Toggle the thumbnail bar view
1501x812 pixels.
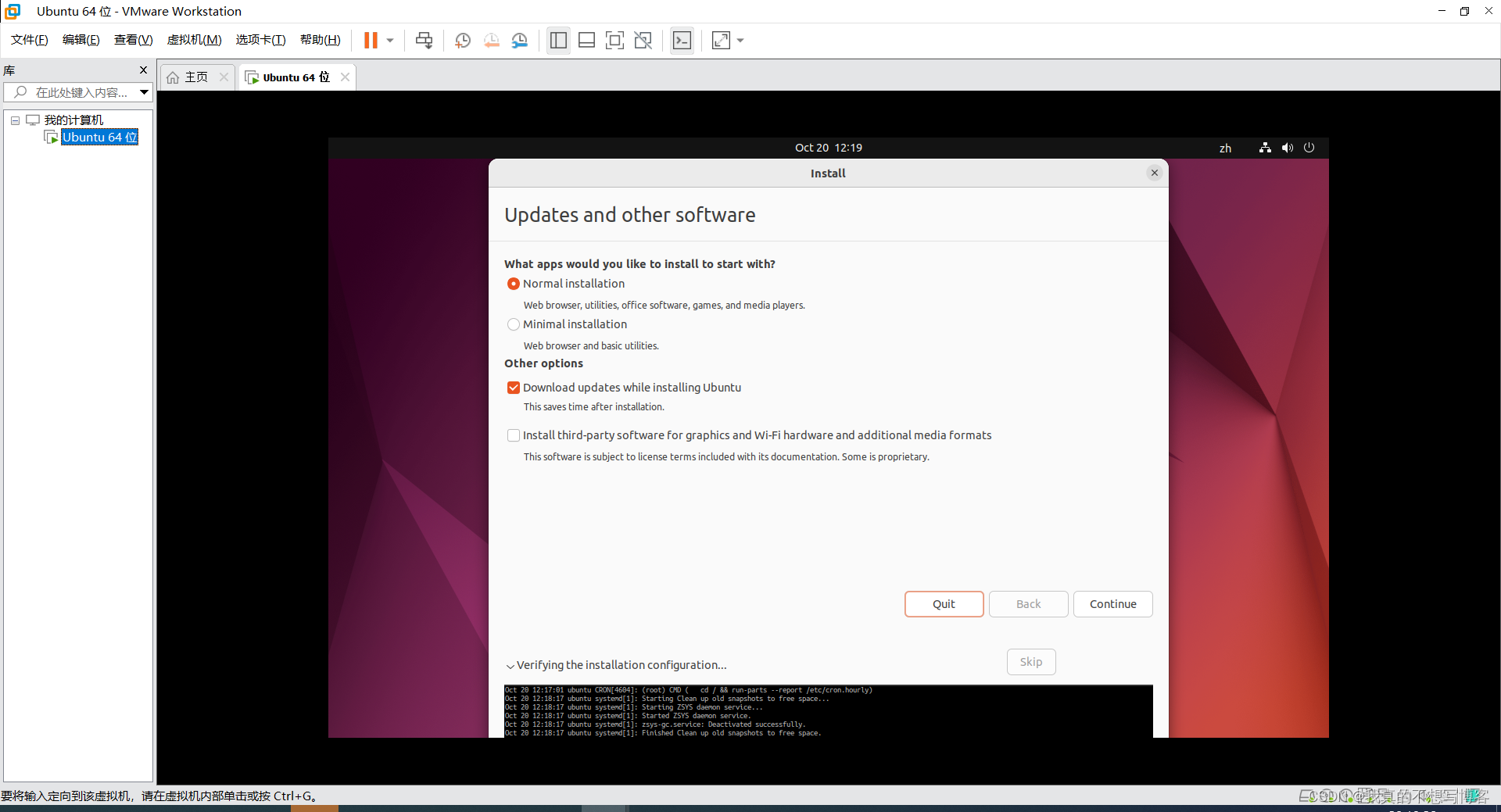(587, 41)
